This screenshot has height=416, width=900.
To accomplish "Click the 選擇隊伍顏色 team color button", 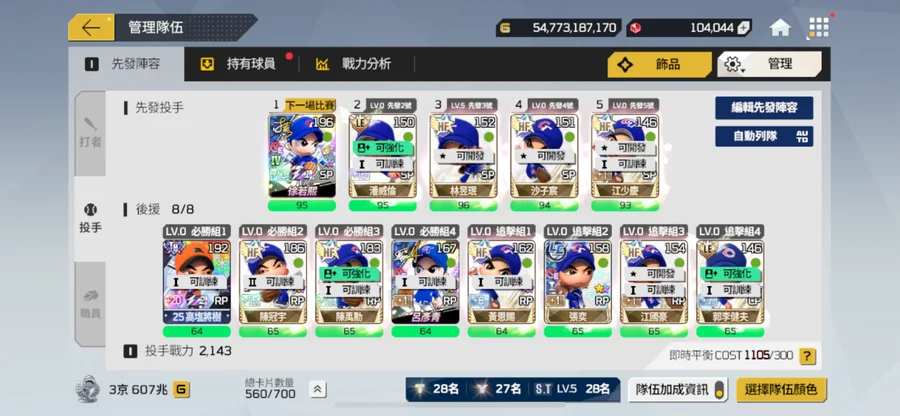I will point(781,390).
